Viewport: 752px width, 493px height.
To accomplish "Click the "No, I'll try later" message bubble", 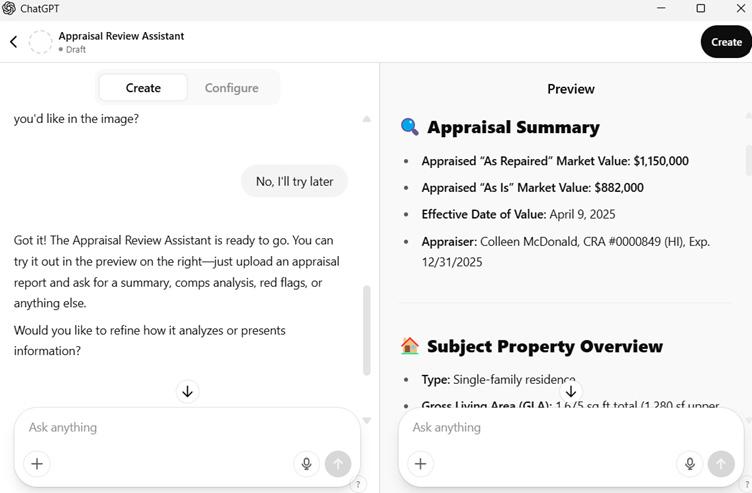I will tap(294, 181).
